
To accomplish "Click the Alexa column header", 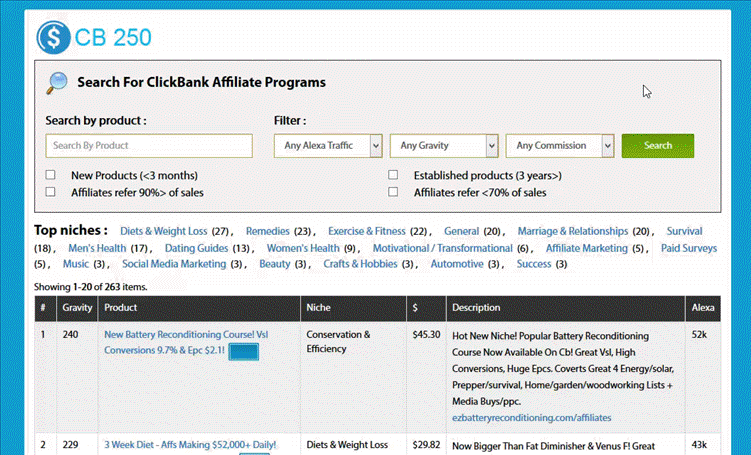I will pos(703,308).
